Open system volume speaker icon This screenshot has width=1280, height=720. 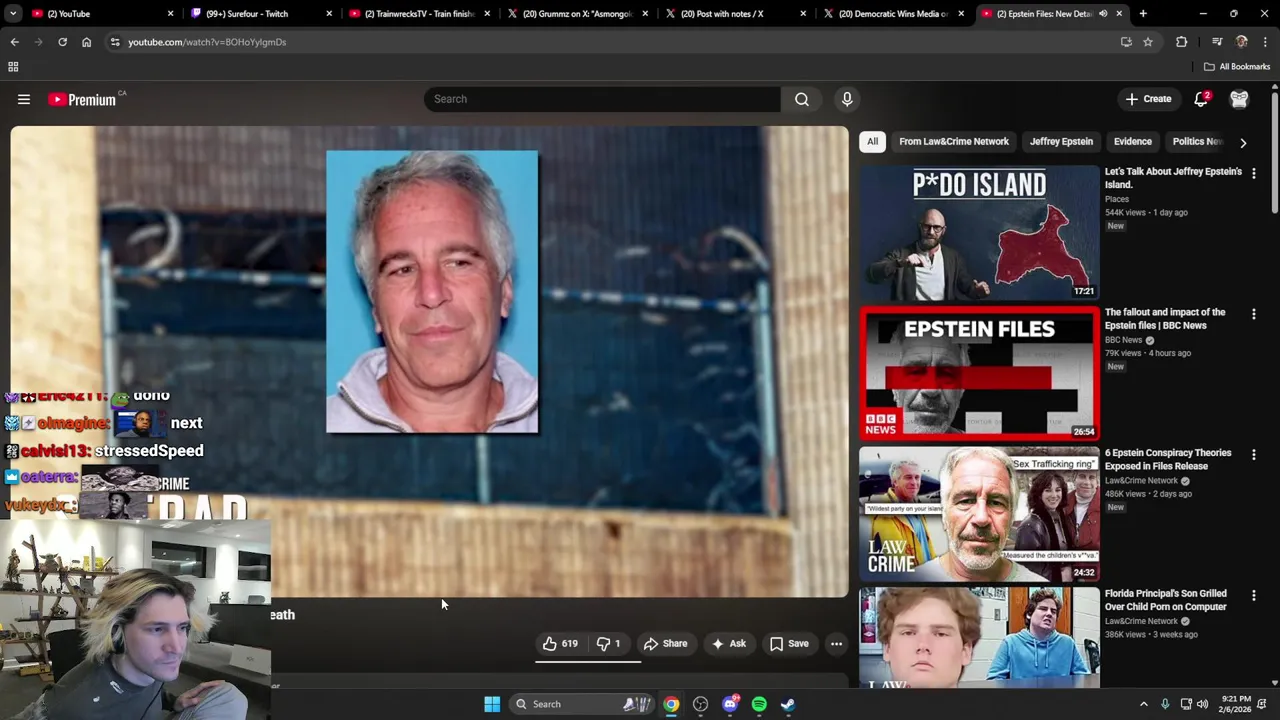pyautogui.click(x=1203, y=704)
